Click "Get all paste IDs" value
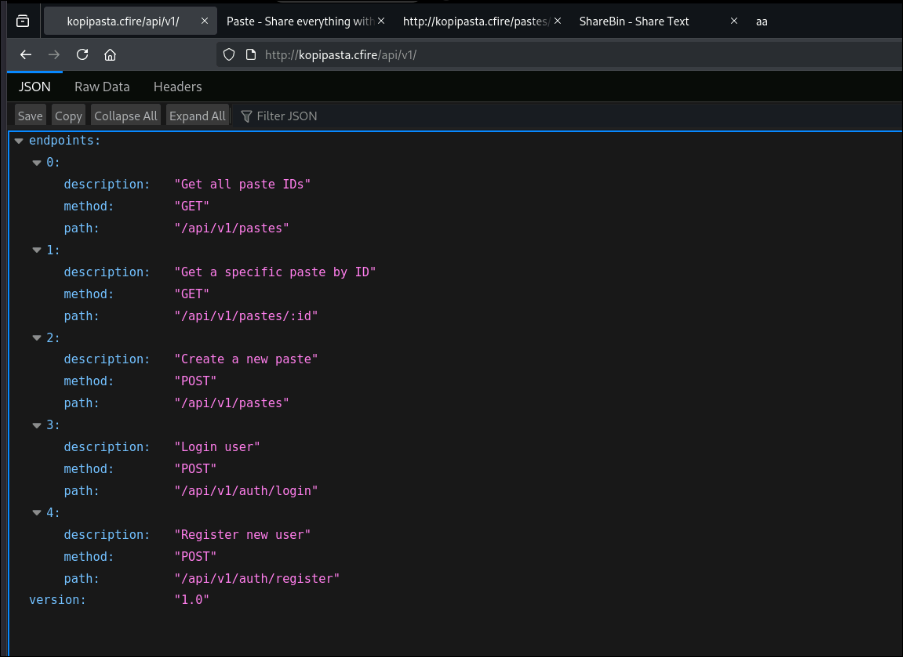This screenshot has width=903, height=657. coord(242,184)
